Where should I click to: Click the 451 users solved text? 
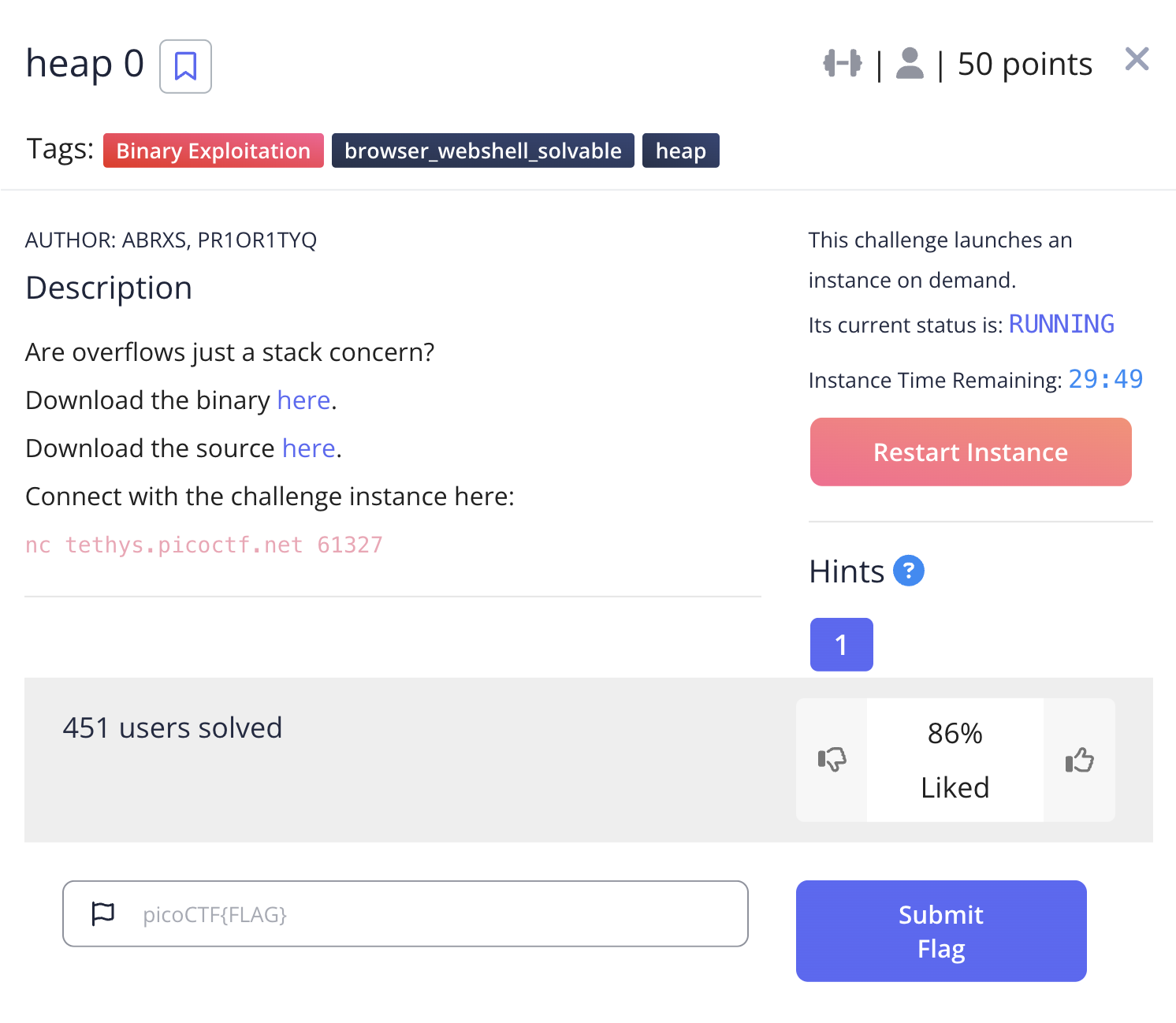pos(173,727)
